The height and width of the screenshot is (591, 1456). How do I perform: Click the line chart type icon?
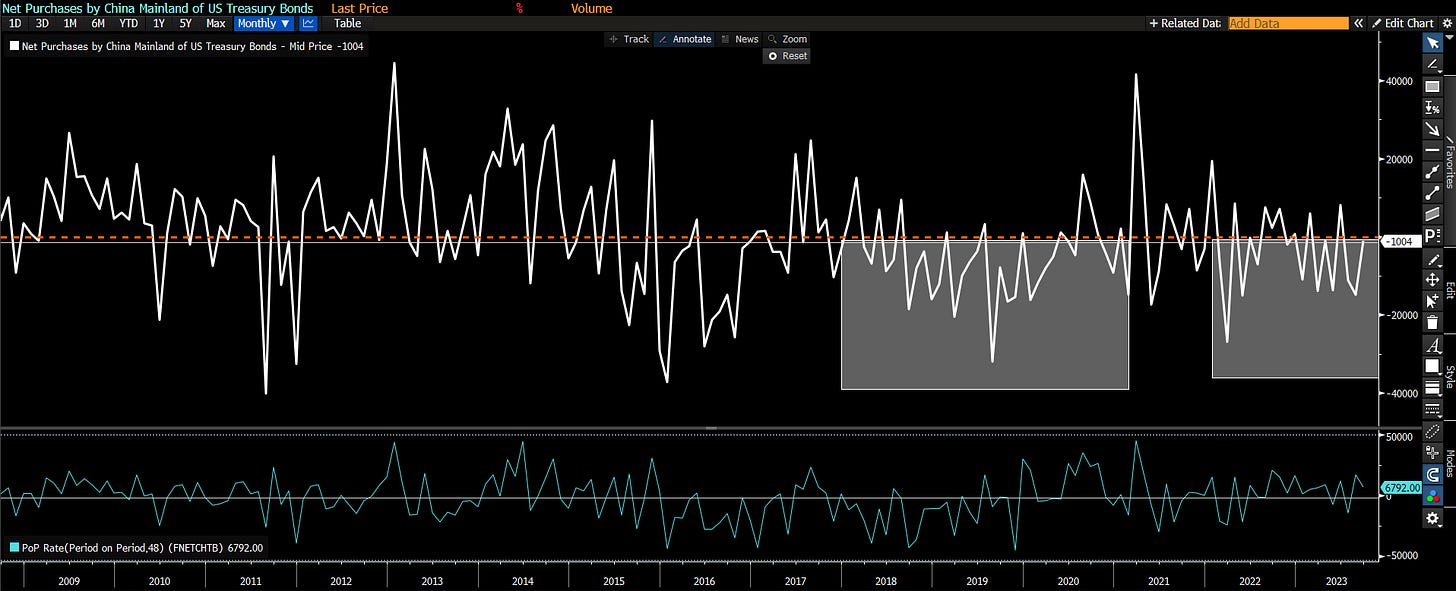[308, 23]
